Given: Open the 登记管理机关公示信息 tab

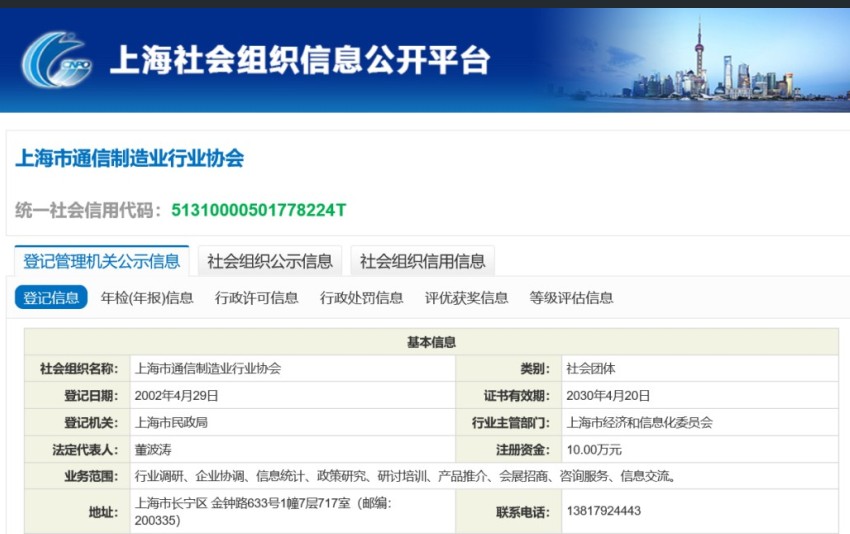Looking at the screenshot, I should [101, 261].
